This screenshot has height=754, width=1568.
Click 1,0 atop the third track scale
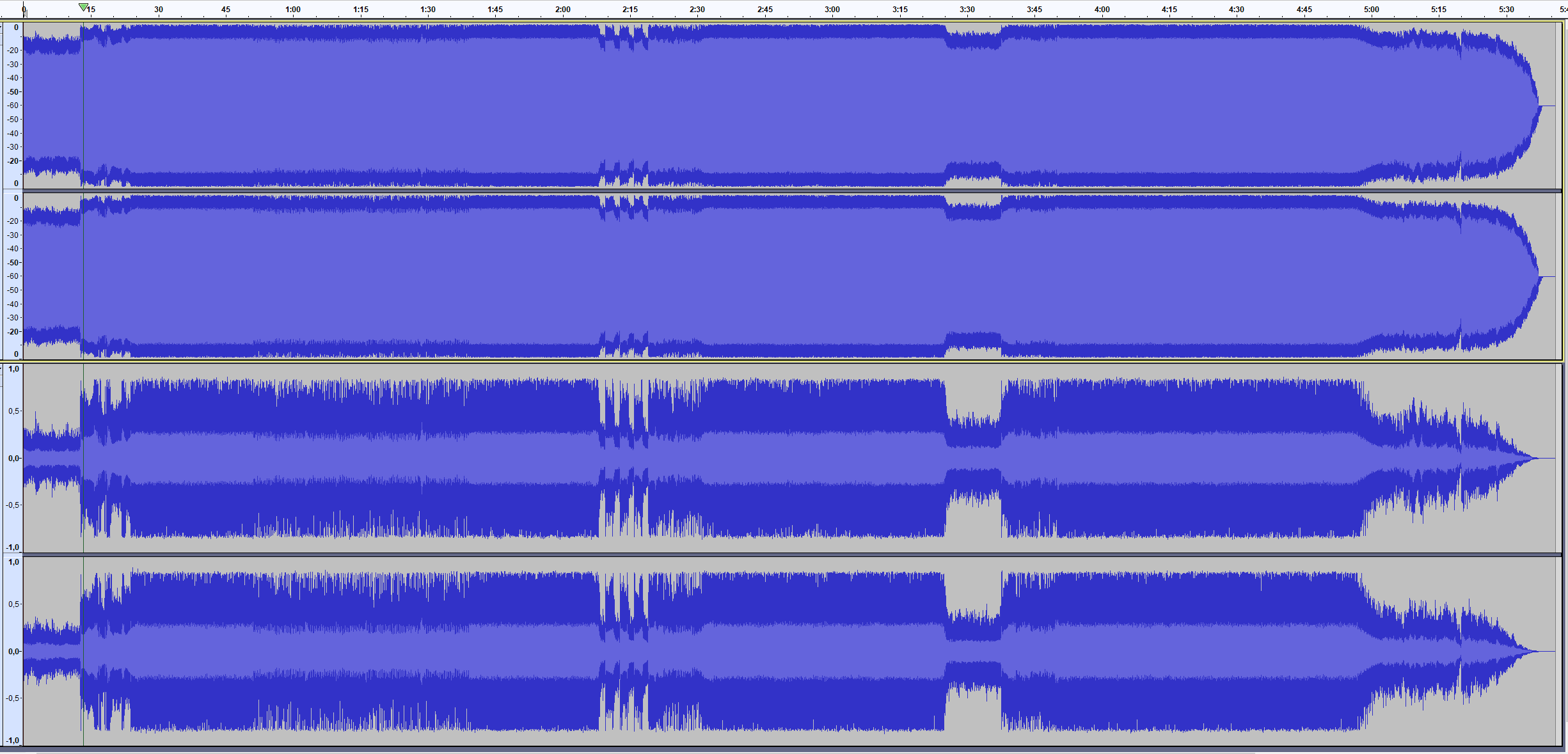click(13, 369)
